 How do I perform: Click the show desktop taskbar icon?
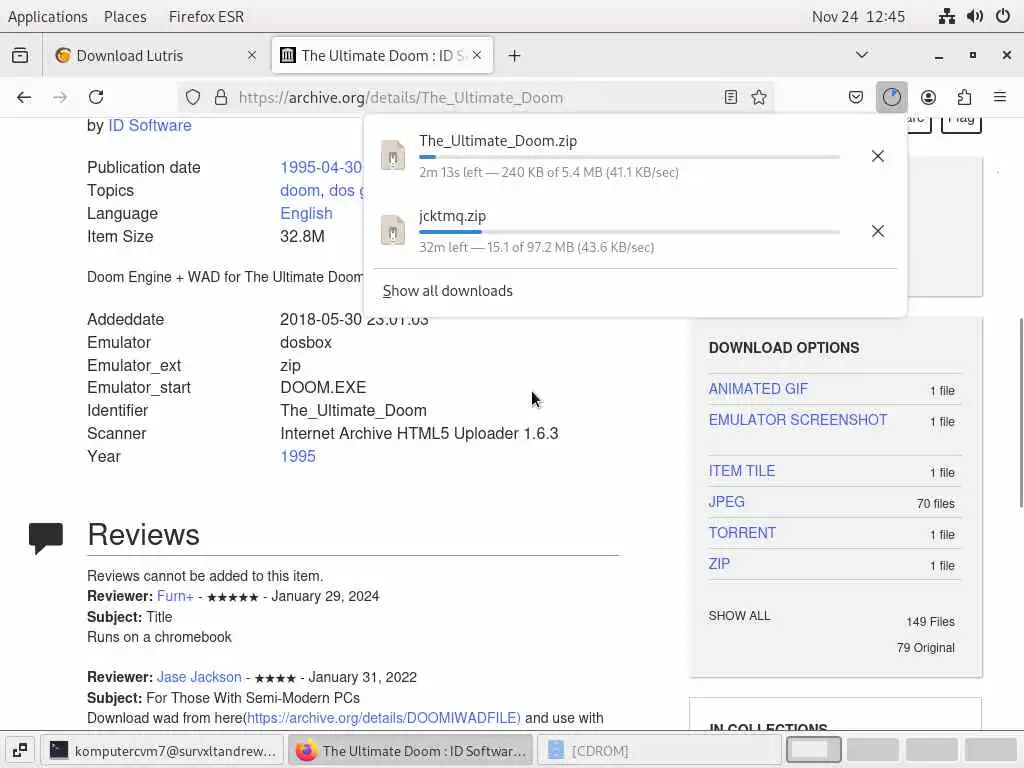pyautogui.click(x=20, y=750)
